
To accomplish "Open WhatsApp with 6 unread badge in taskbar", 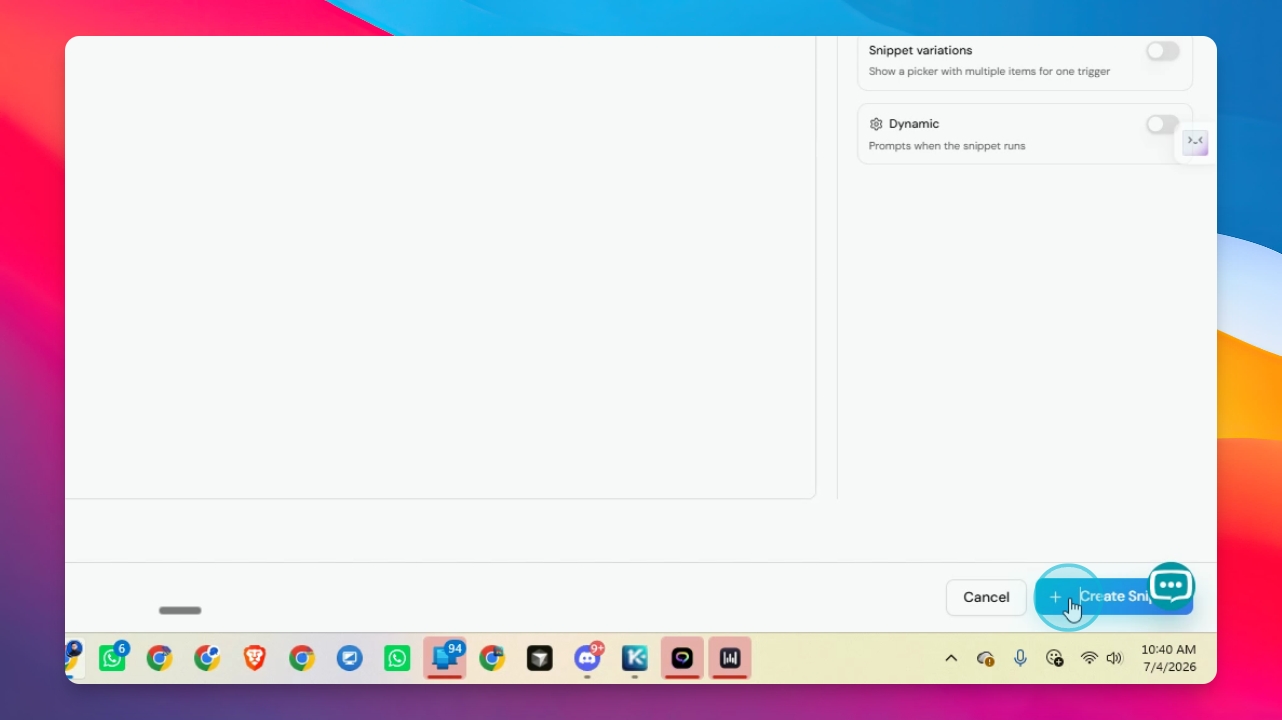I will 113,658.
